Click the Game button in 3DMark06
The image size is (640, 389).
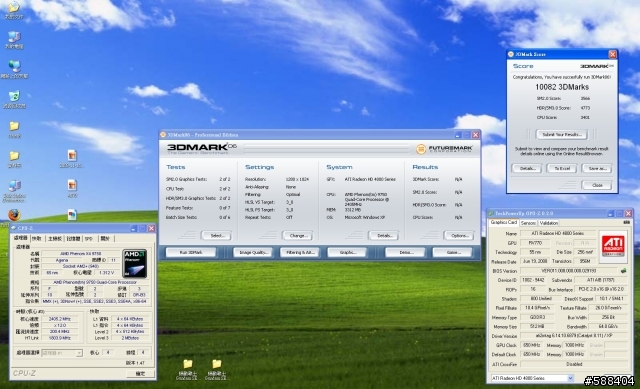[453, 253]
